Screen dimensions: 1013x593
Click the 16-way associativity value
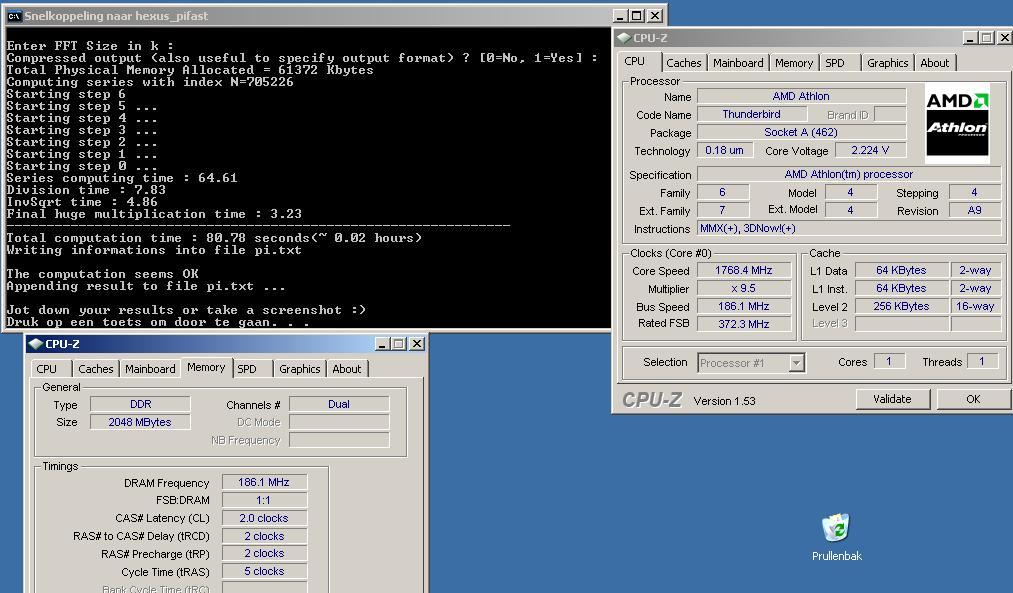[x=976, y=306]
